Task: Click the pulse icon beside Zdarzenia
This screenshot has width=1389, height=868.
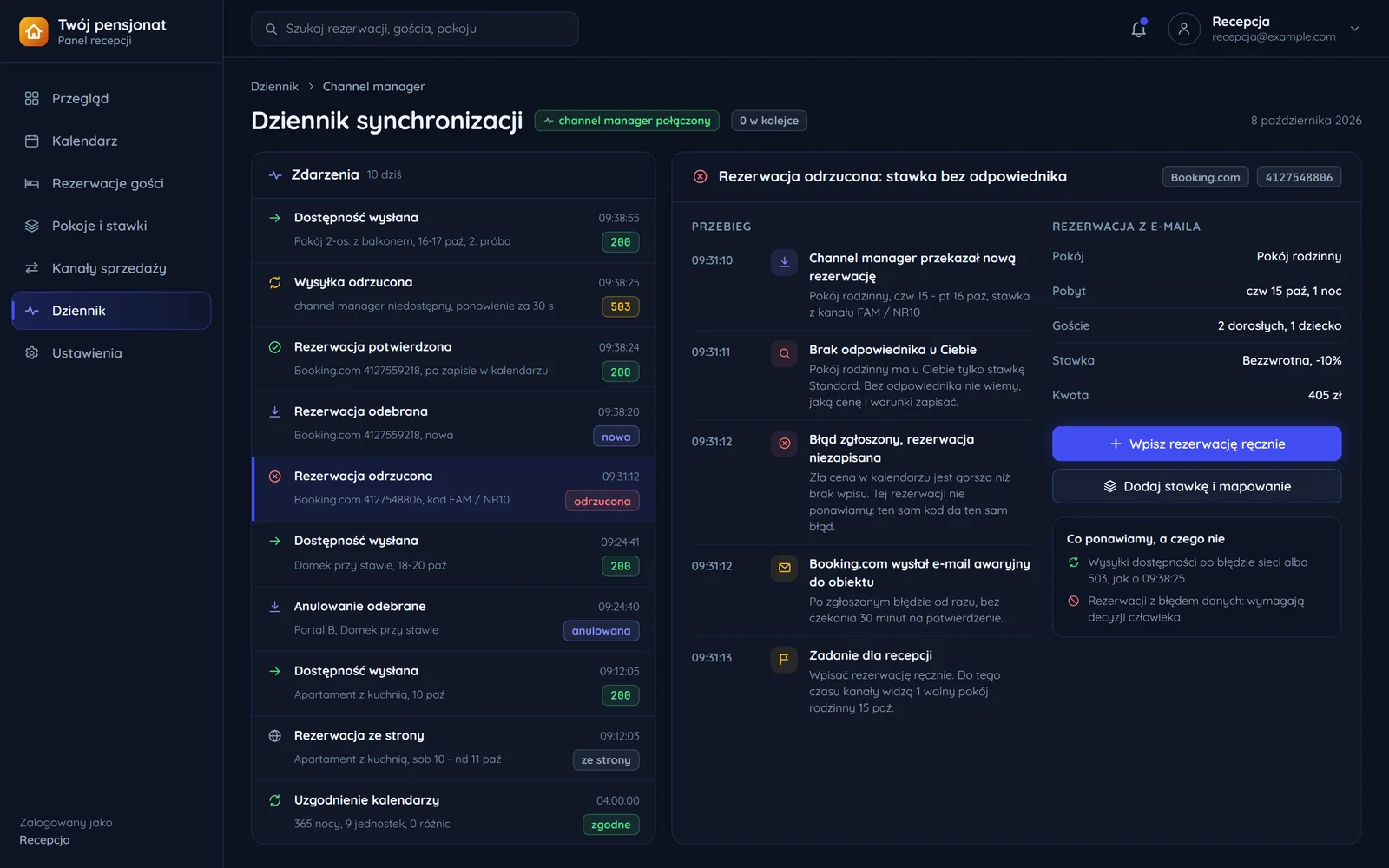Action: pyautogui.click(x=275, y=175)
